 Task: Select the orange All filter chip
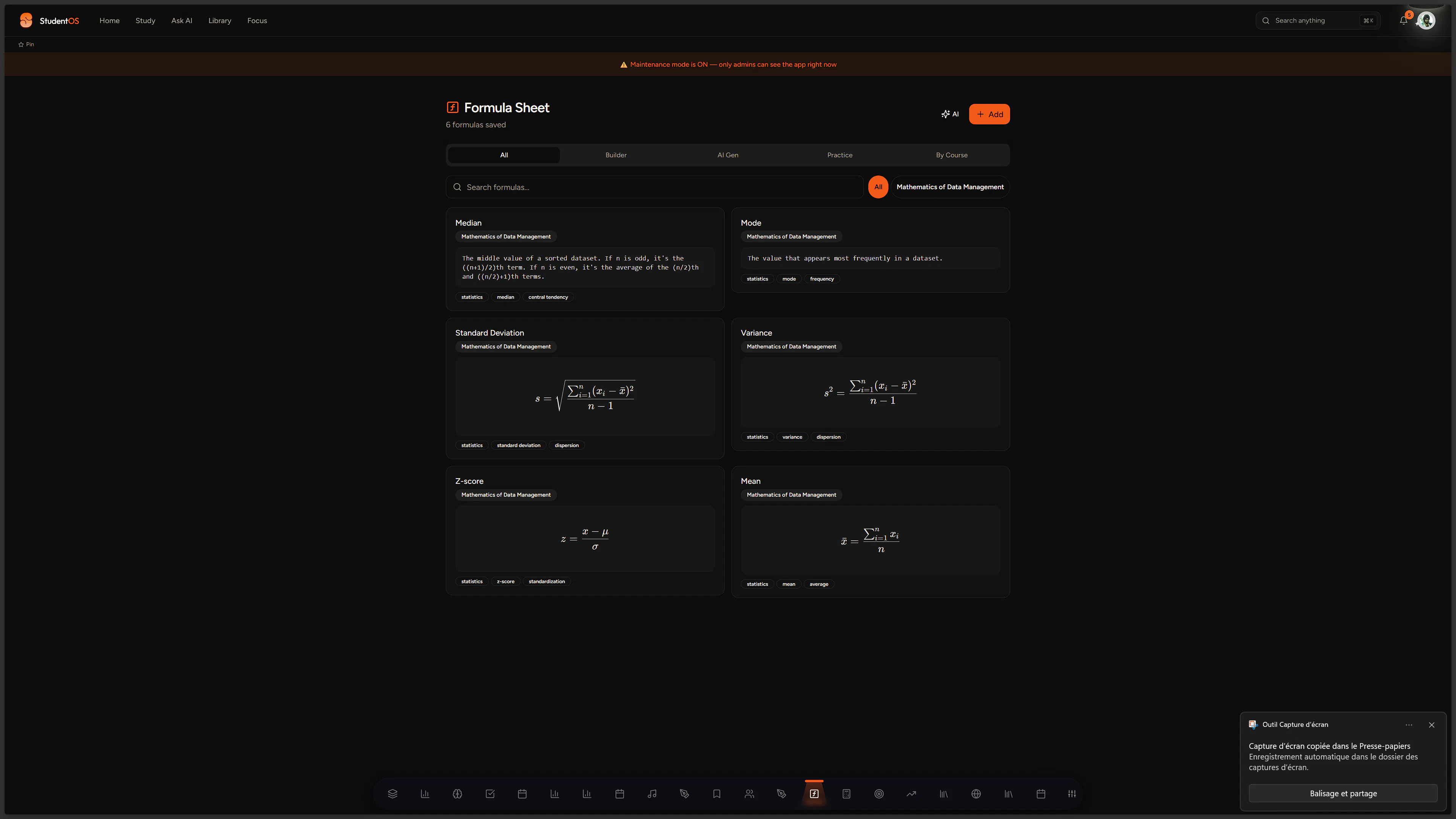pos(879,187)
